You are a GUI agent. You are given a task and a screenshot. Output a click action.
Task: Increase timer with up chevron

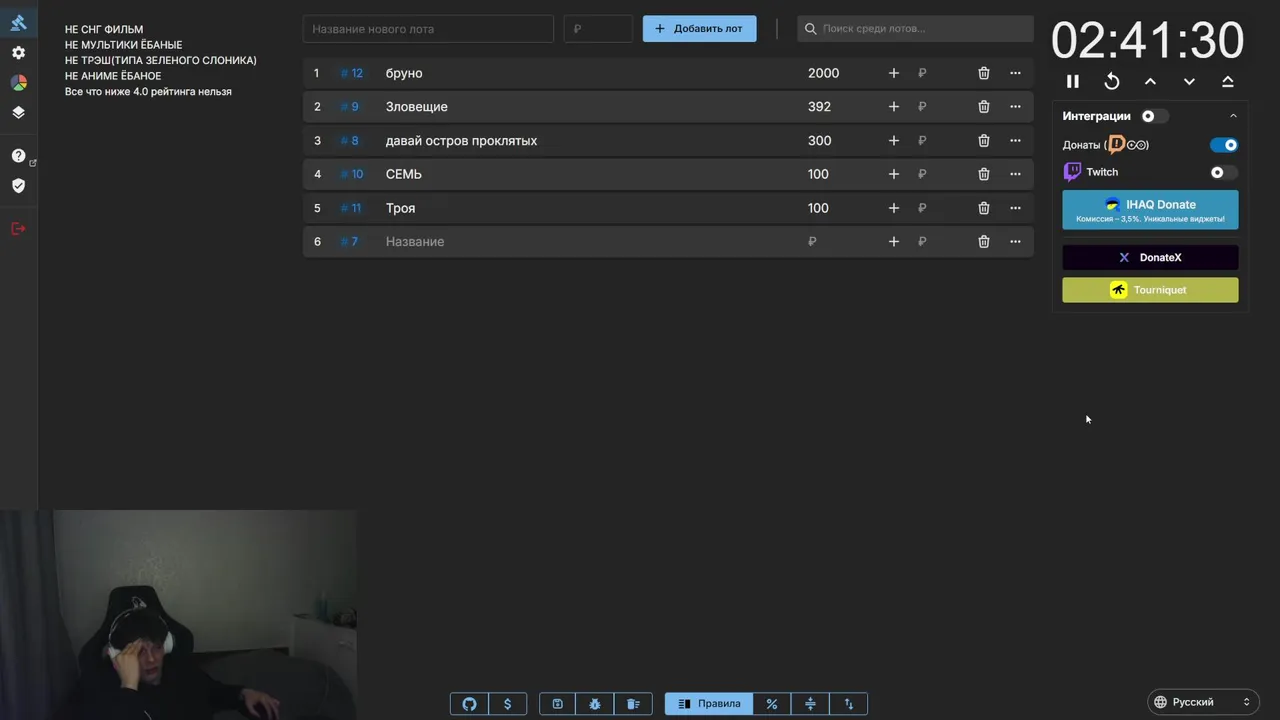coord(1150,82)
